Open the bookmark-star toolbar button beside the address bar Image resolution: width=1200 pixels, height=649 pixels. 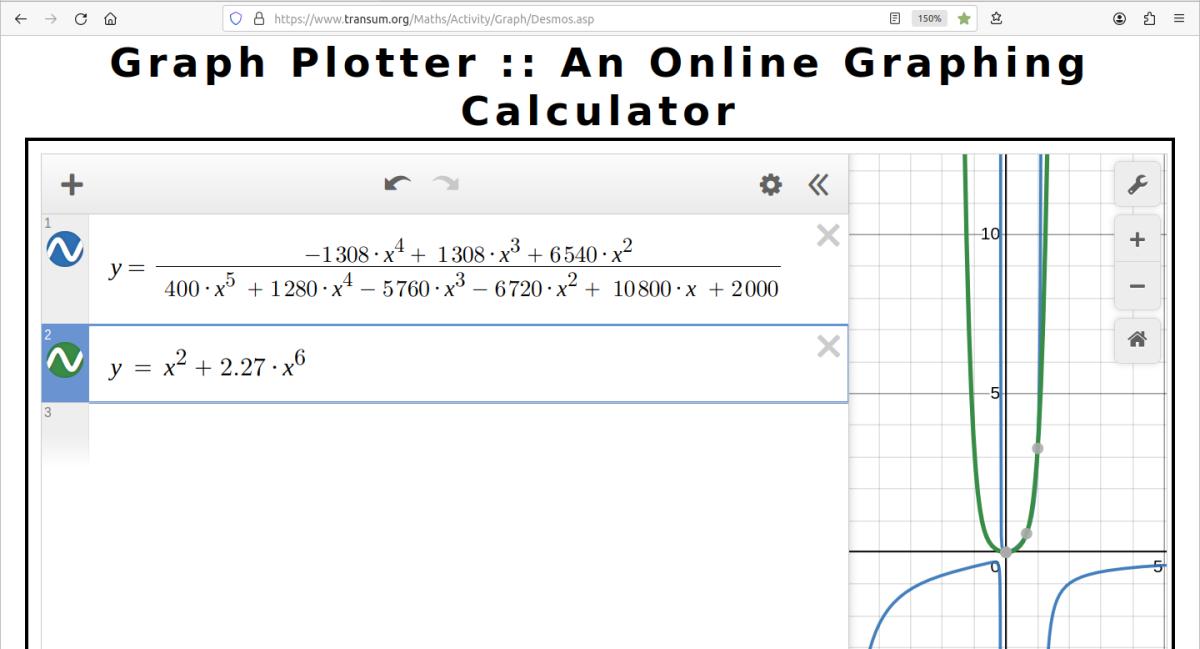(x=997, y=18)
